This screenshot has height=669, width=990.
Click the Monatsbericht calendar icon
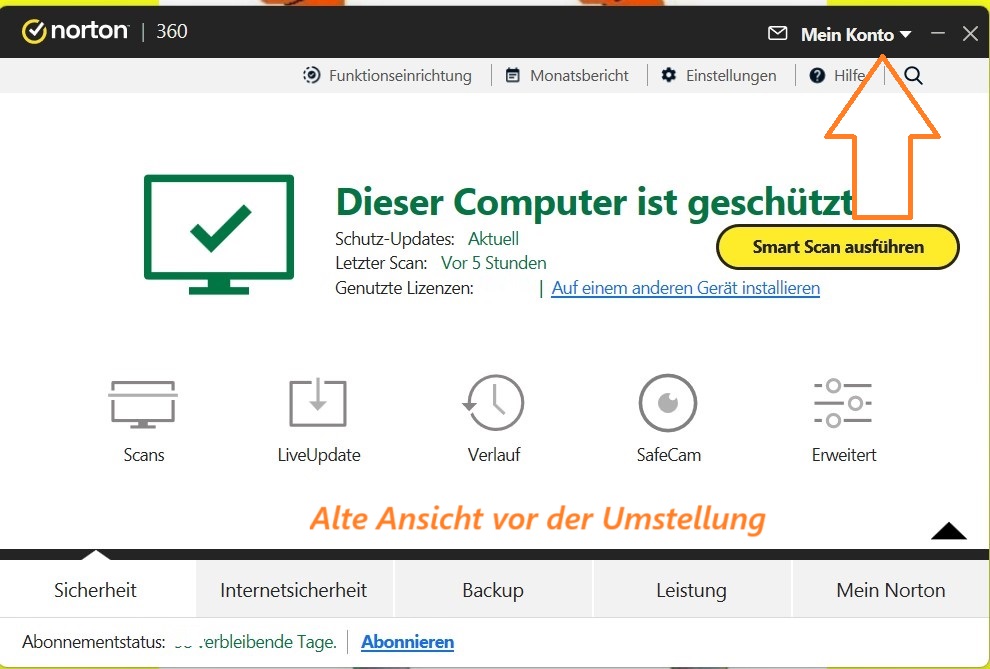pyautogui.click(x=513, y=75)
